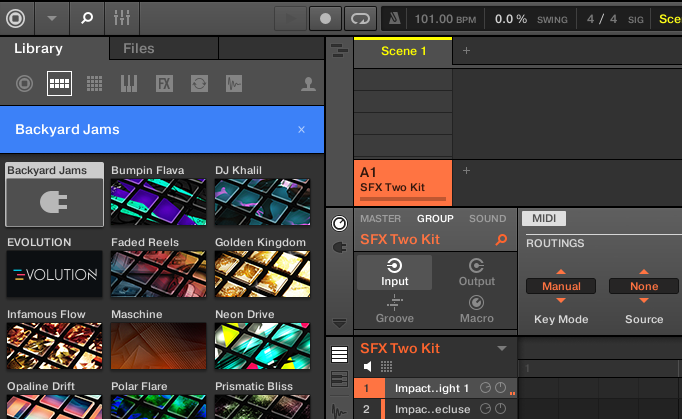Add a new group with plus
Screen dimensions: 682x419
pos(466,171)
